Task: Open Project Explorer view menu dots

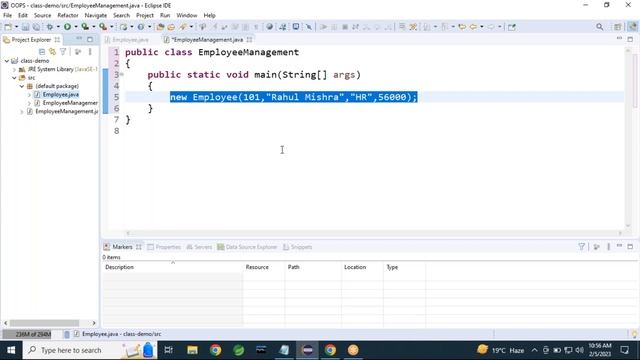Action: pyautogui.click(x=90, y=52)
